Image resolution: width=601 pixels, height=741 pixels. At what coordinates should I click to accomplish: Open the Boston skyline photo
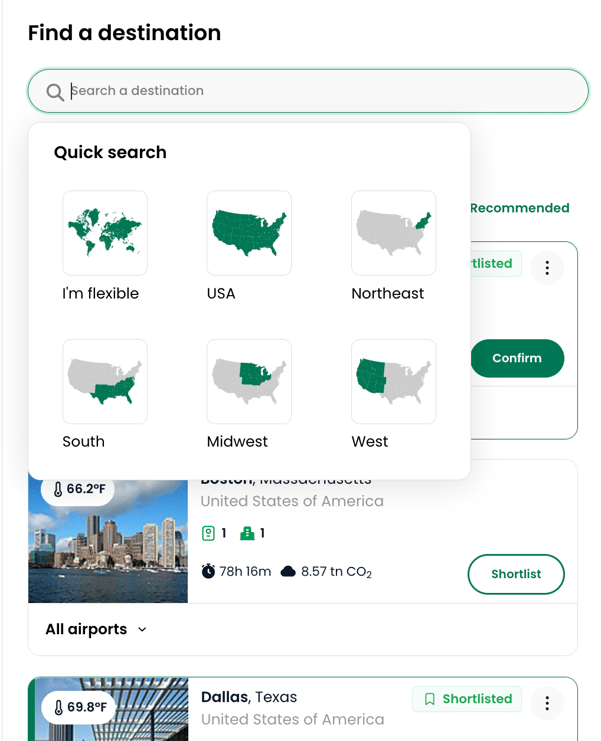tap(108, 541)
